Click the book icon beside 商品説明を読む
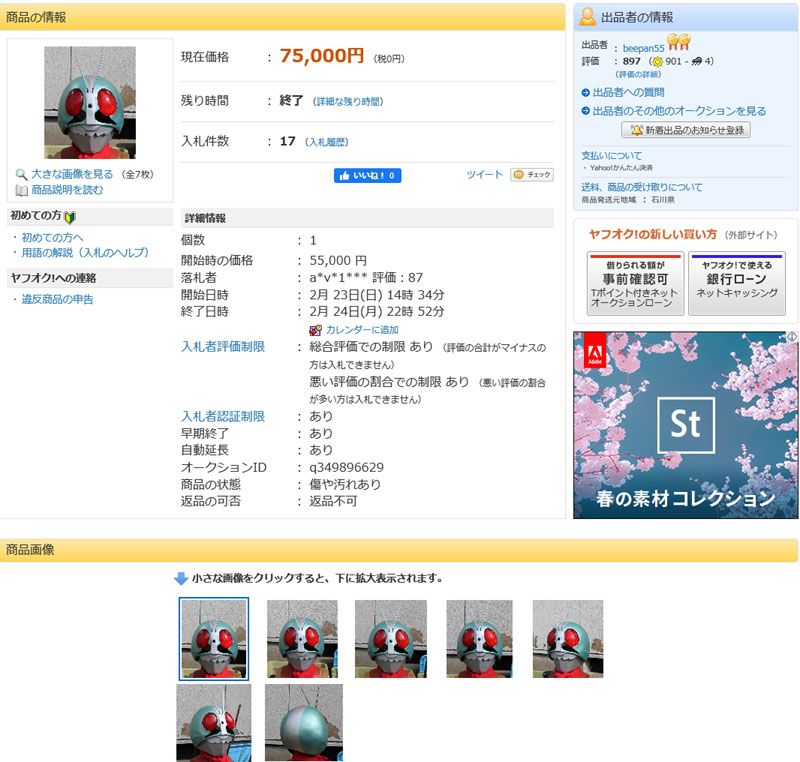Image resolution: width=800 pixels, height=762 pixels. pyautogui.click(x=21, y=190)
